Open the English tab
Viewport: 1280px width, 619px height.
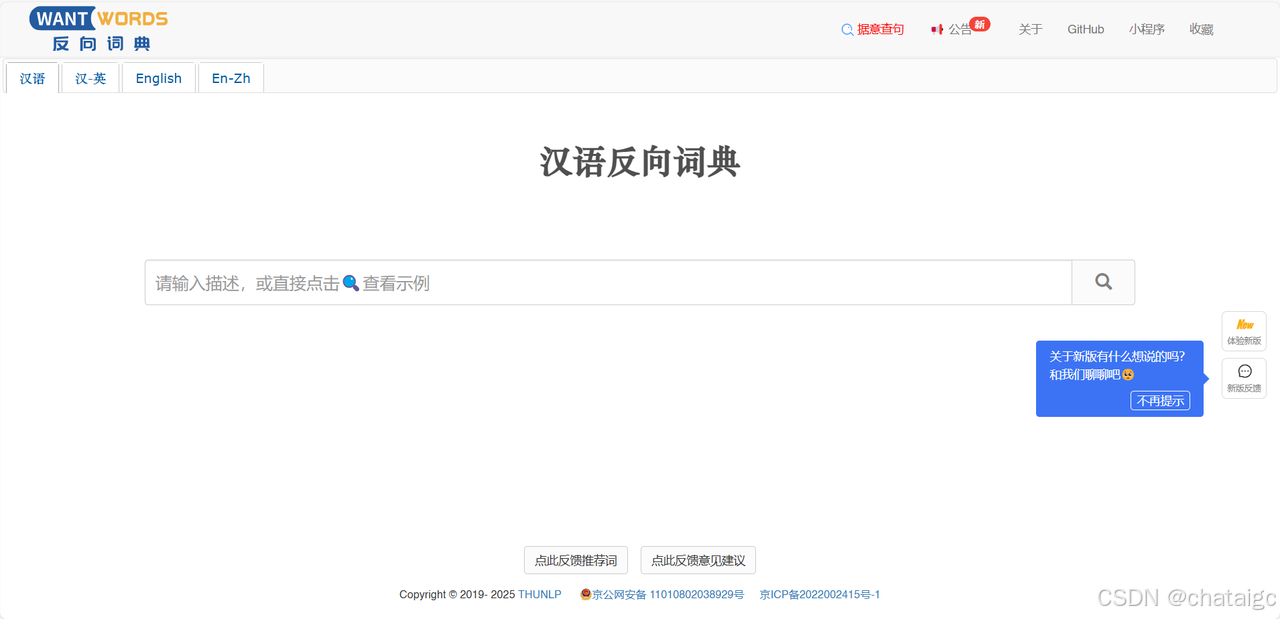(x=159, y=78)
